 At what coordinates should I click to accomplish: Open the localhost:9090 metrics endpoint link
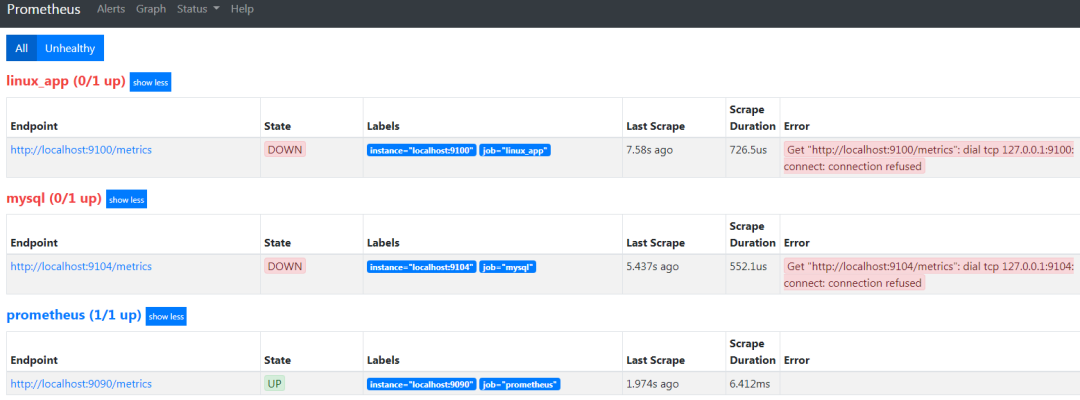point(81,384)
